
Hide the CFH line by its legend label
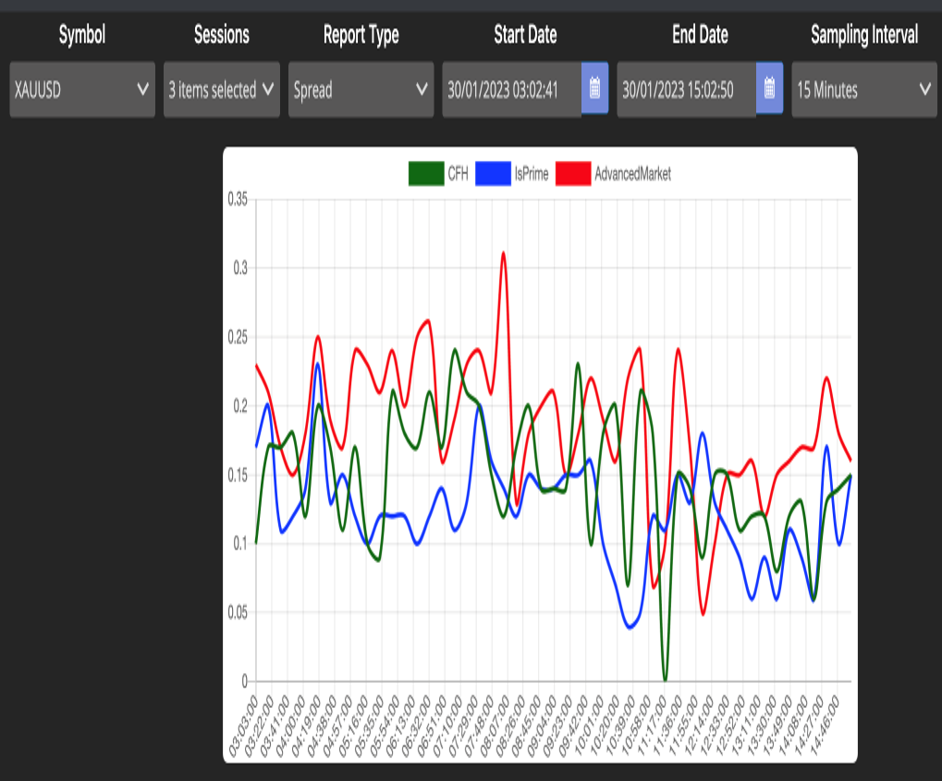coord(457,173)
